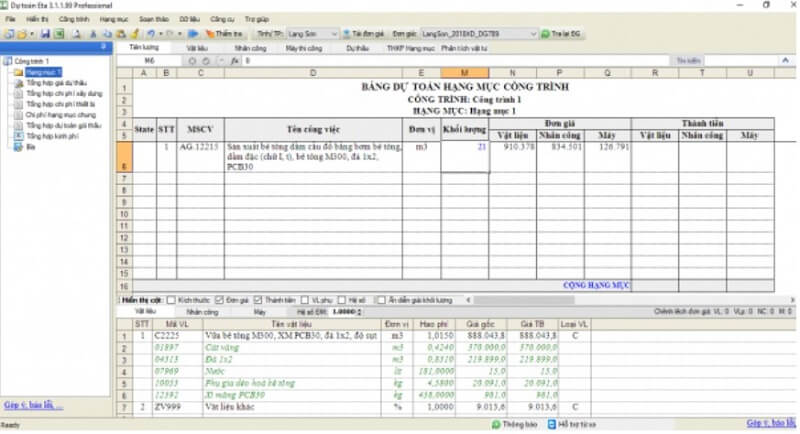Open the 'Hạng mục 1' folder in tree
Screen dimensions: 800x434
pos(38,71)
